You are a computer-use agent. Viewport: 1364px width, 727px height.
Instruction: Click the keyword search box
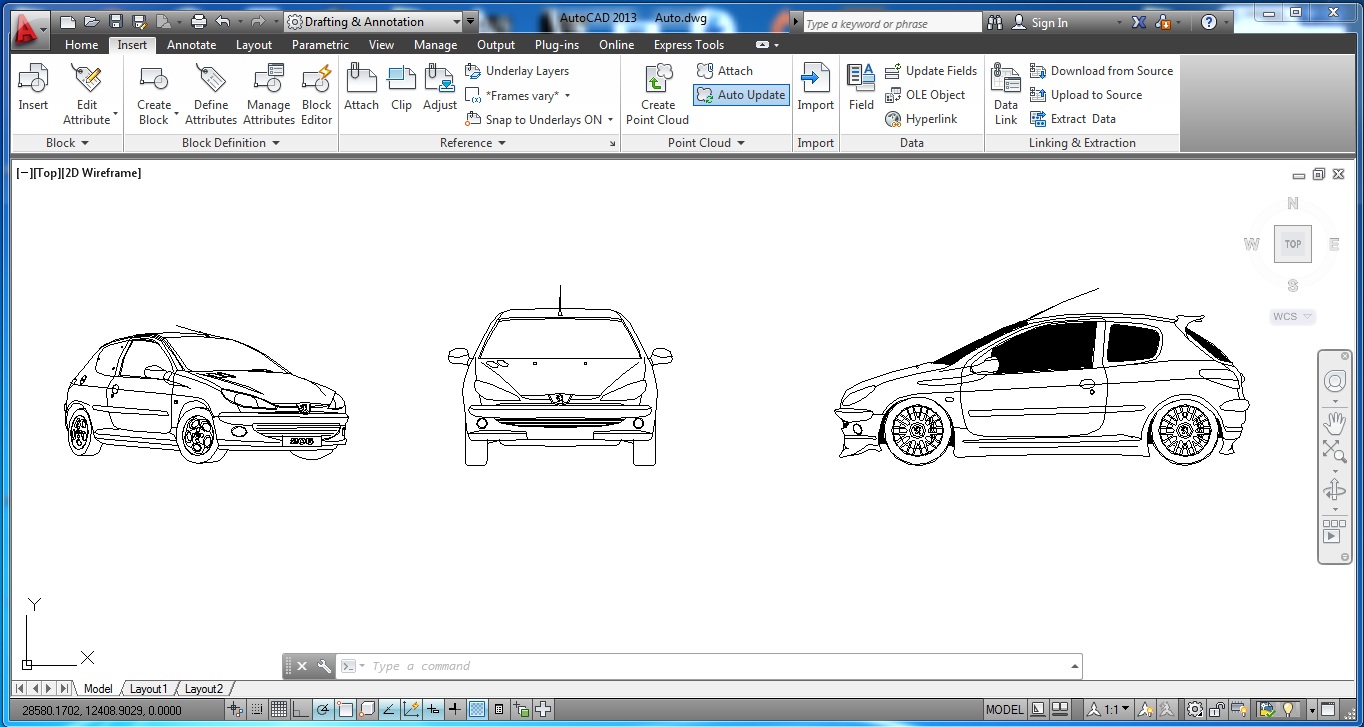point(892,23)
